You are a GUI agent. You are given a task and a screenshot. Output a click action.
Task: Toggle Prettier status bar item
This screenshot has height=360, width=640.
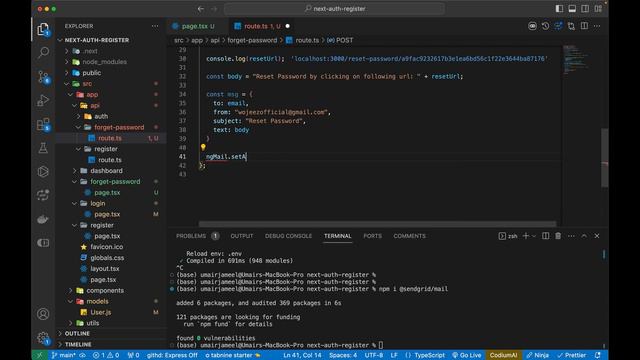pos(571,355)
